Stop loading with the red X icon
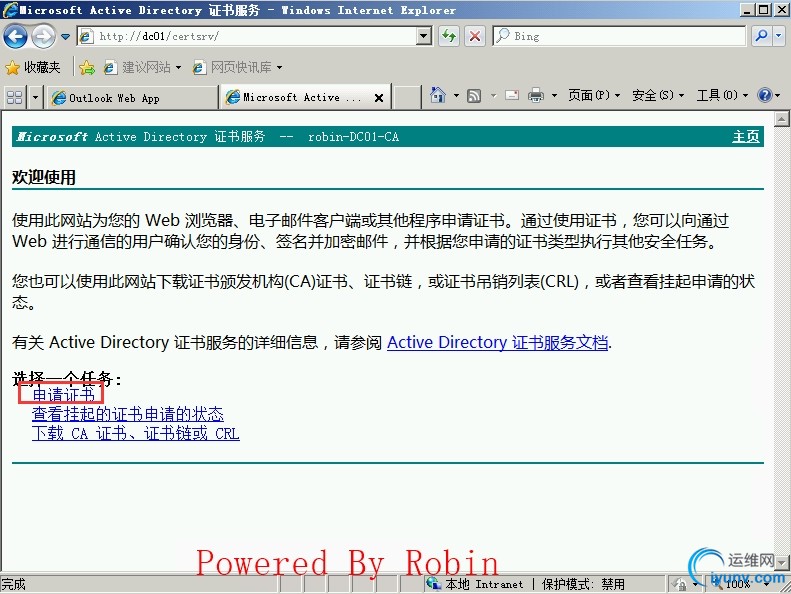 coord(474,36)
